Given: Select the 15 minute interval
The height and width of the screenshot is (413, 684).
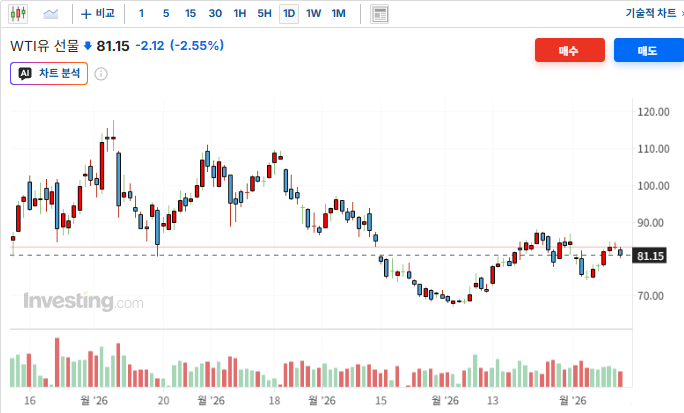Looking at the screenshot, I should [190, 14].
